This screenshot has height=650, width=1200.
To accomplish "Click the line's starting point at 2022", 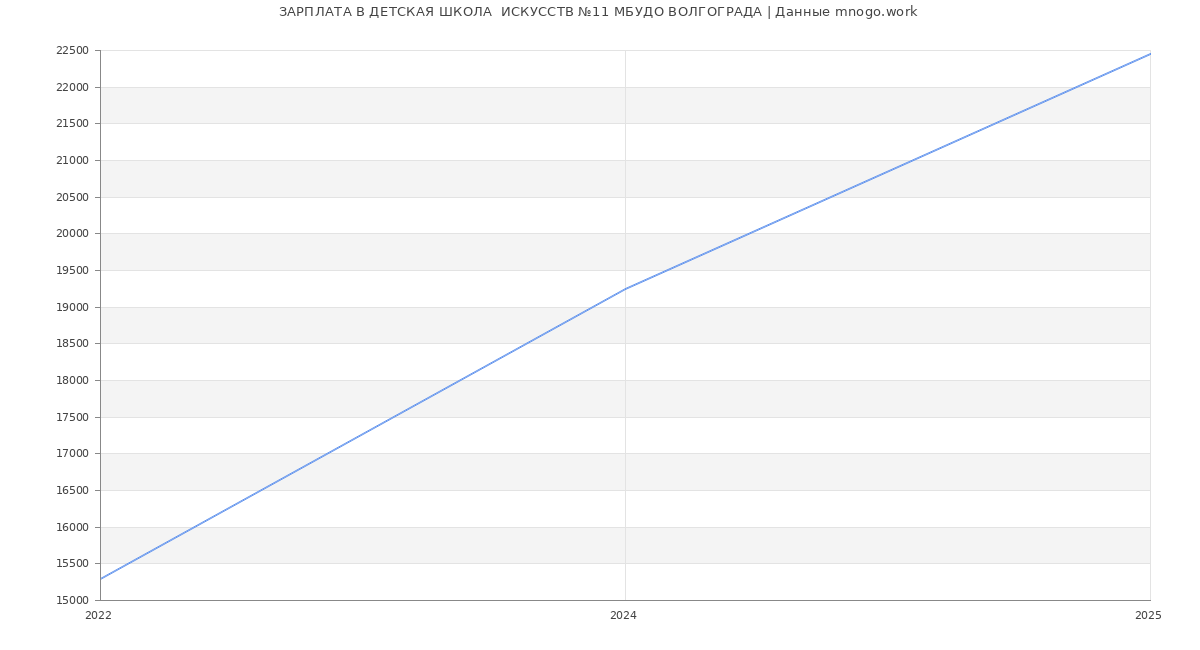I will click(x=100, y=579).
